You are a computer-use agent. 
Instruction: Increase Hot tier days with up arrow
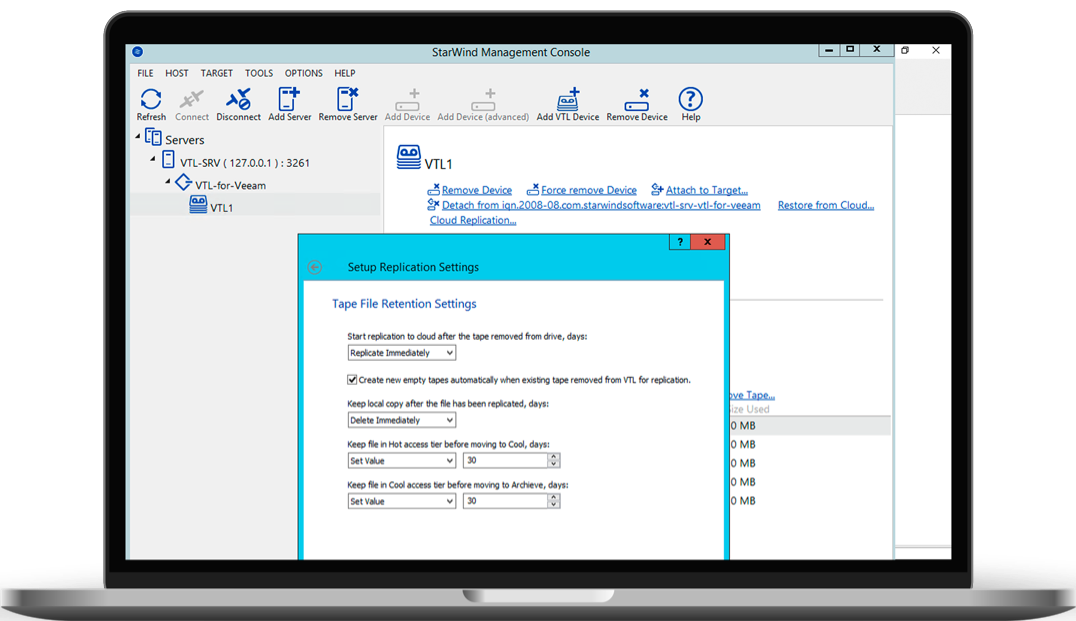[554, 457]
